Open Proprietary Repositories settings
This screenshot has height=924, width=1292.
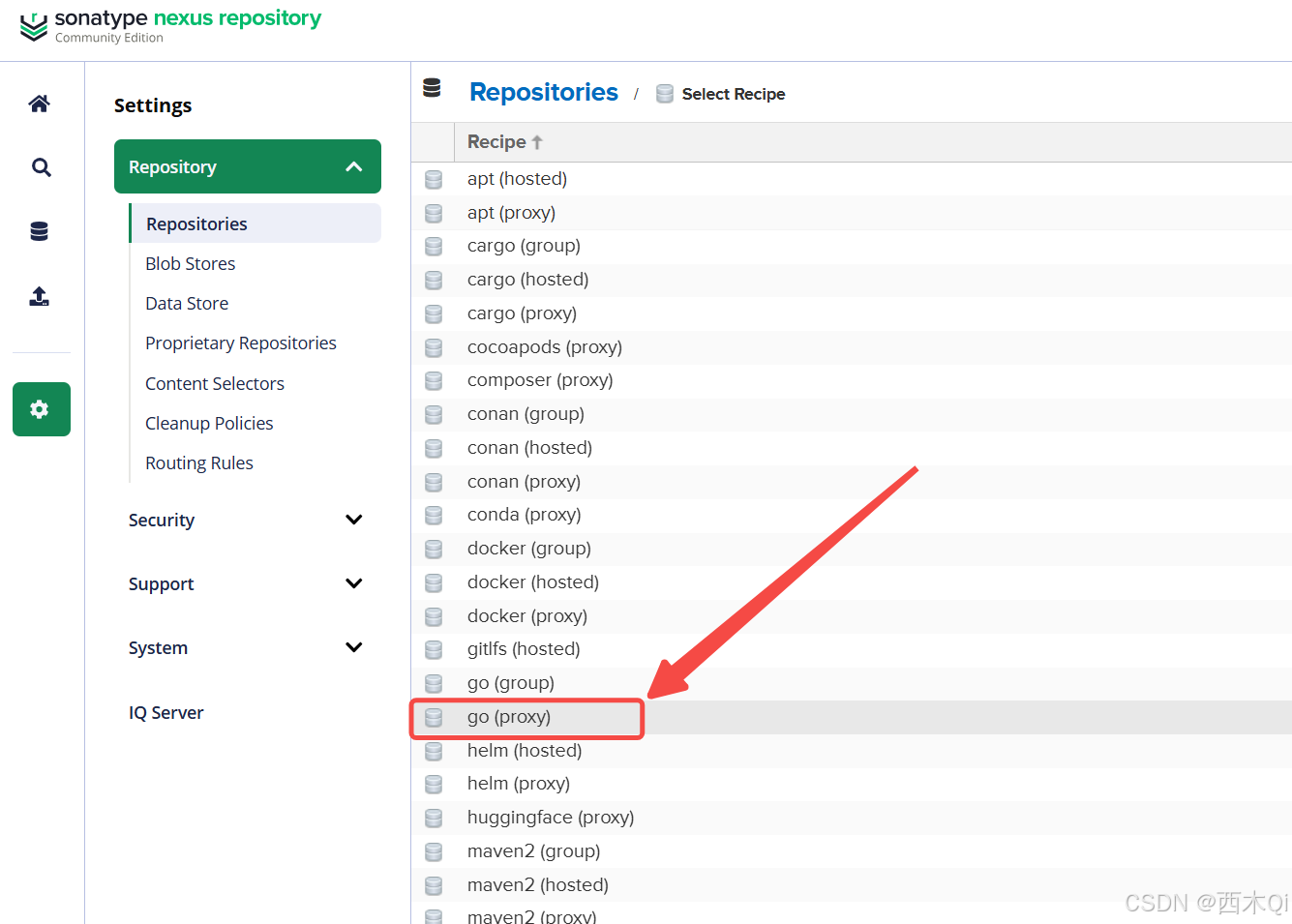(x=241, y=343)
